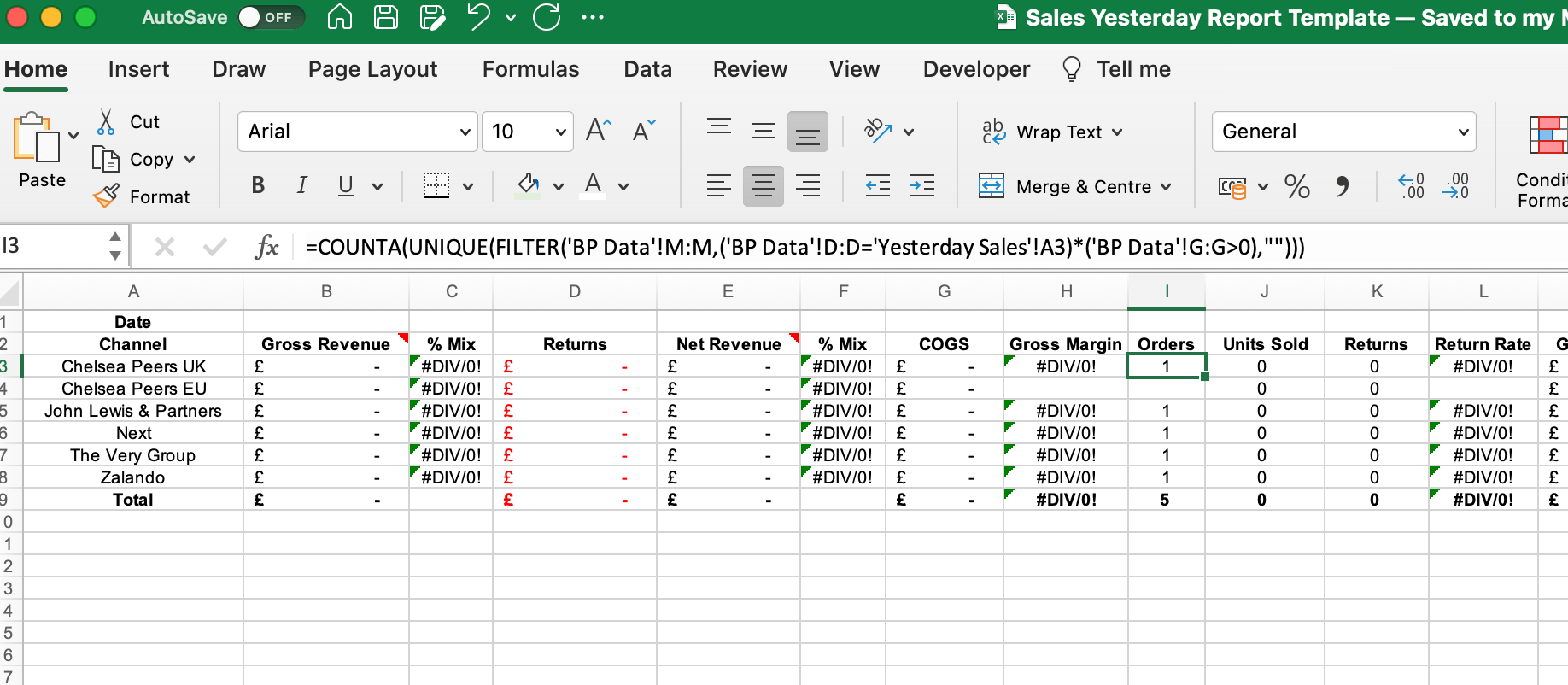The image size is (1568, 685).
Task: Toggle bottom vertical alignment
Action: (x=808, y=132)
